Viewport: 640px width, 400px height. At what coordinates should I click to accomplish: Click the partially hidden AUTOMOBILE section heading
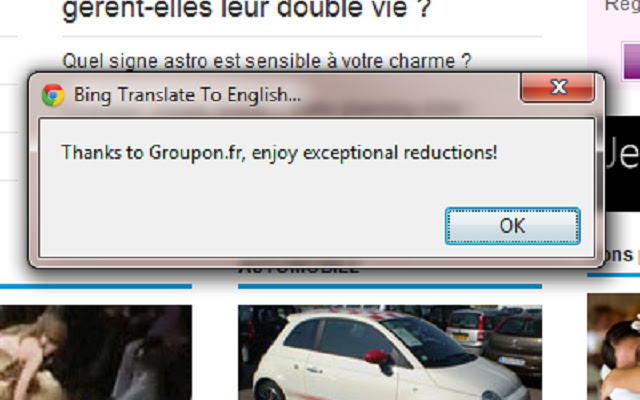(299, 270)
